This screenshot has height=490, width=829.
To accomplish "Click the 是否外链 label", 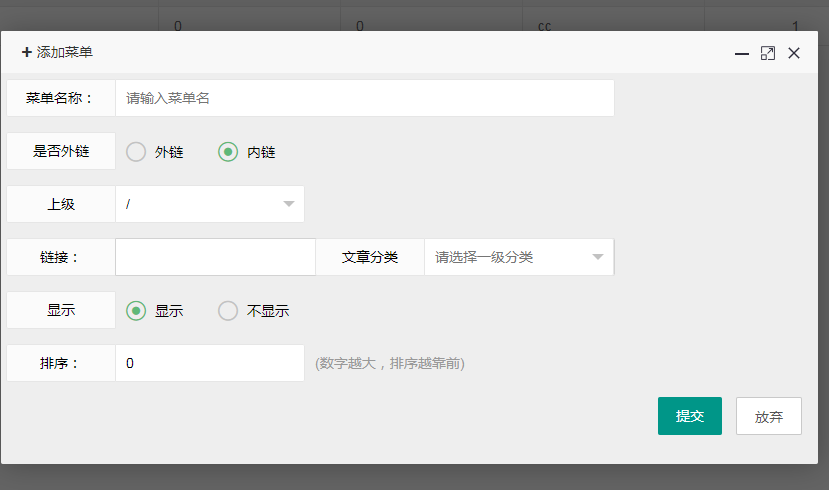I will 61,151.
